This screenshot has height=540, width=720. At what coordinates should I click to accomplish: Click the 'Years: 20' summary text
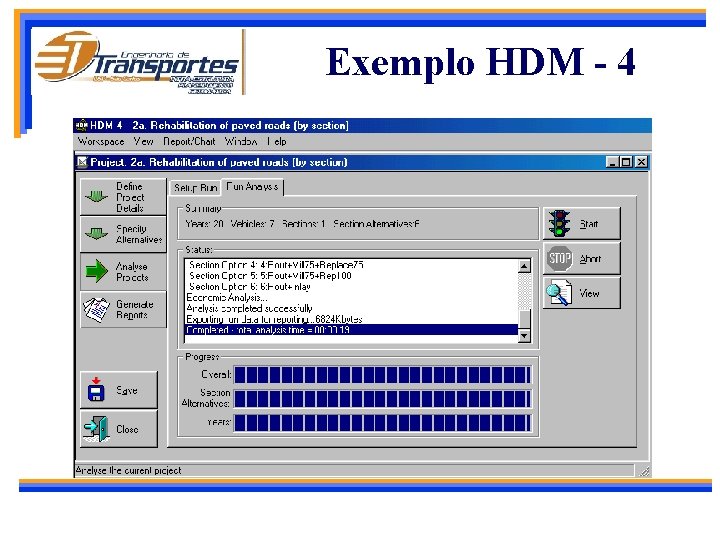(204, 224)
